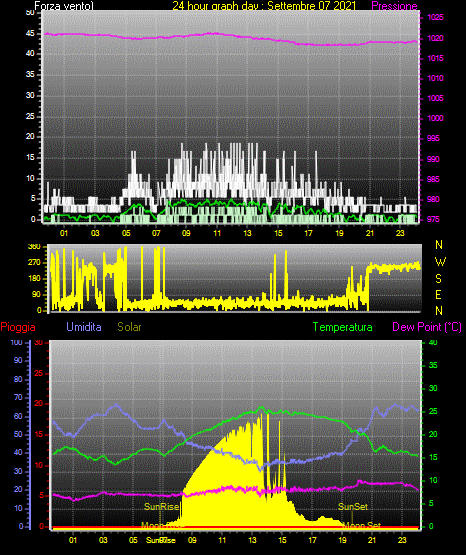Click the Solar legend label
The height and width of the screenshot is (555, 466).
[129, 327]
